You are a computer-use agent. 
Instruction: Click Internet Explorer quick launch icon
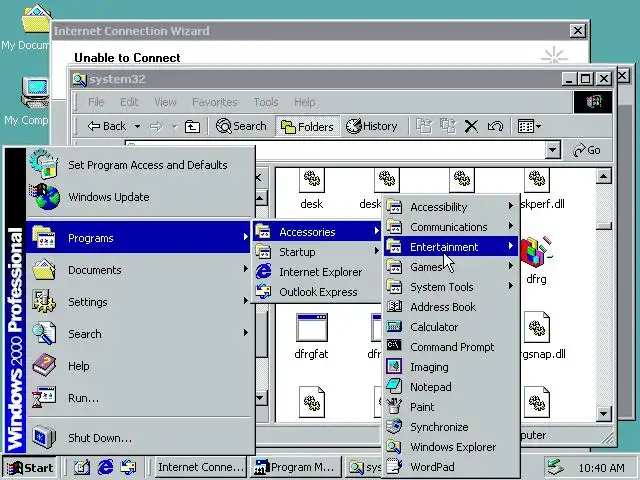click(x=105, y=467)
